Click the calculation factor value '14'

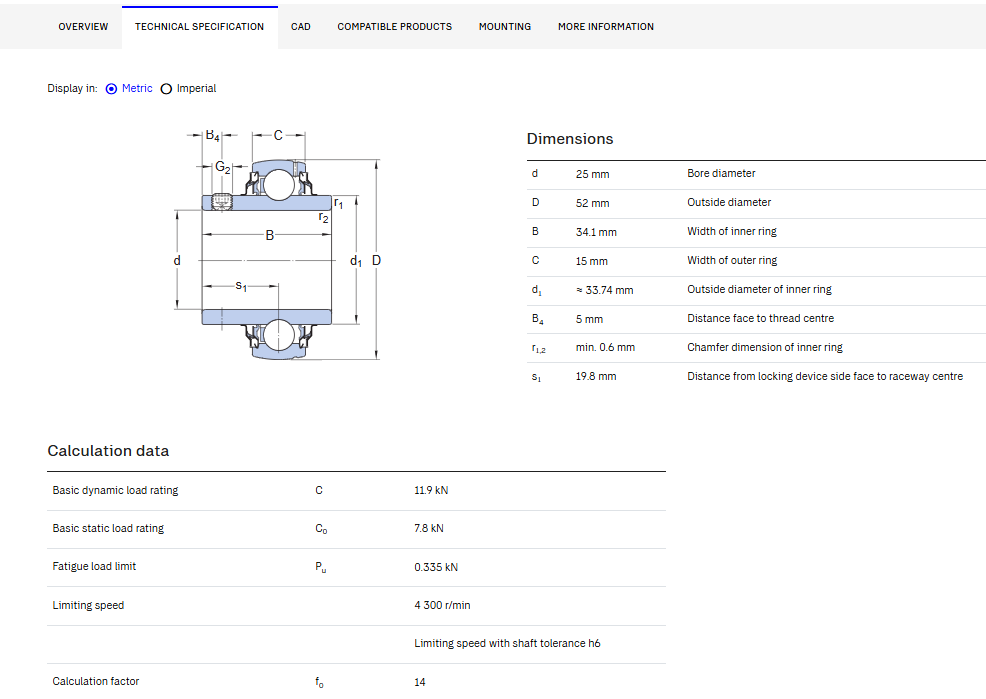(x=419, y=682)
